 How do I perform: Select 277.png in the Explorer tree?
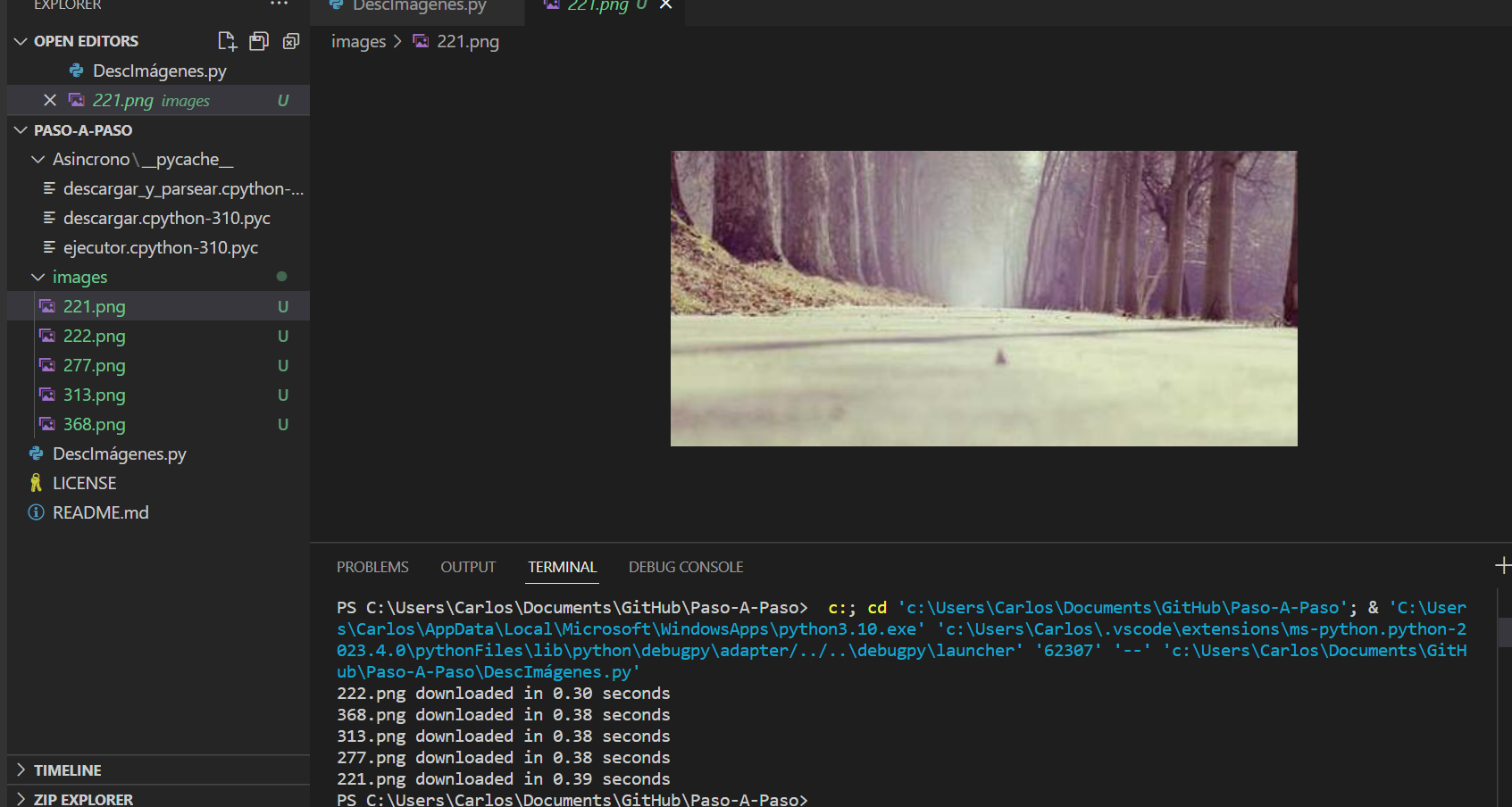click(x=95, y=365)
